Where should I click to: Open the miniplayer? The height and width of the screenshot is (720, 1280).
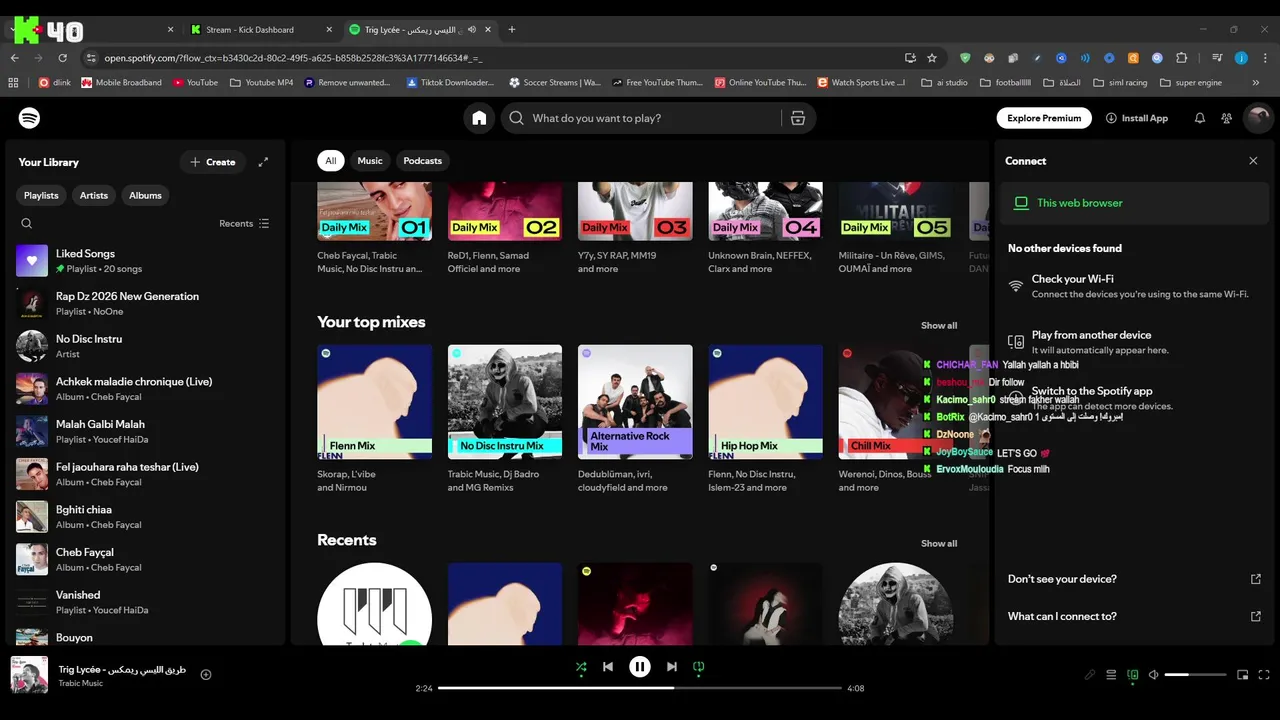click(1243, 675)
